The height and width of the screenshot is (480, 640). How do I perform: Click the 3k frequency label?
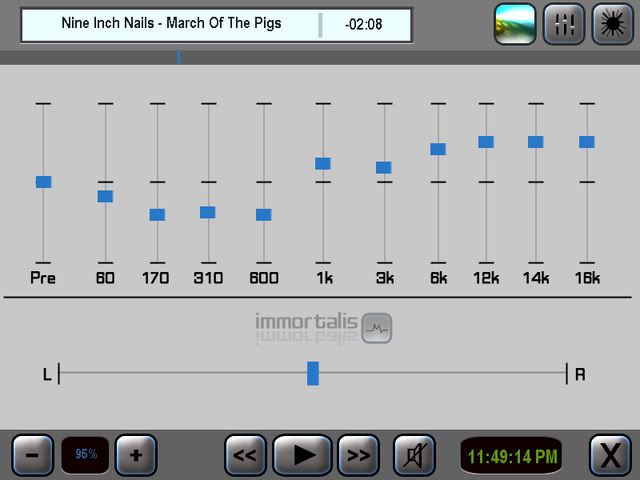(385, 278)
